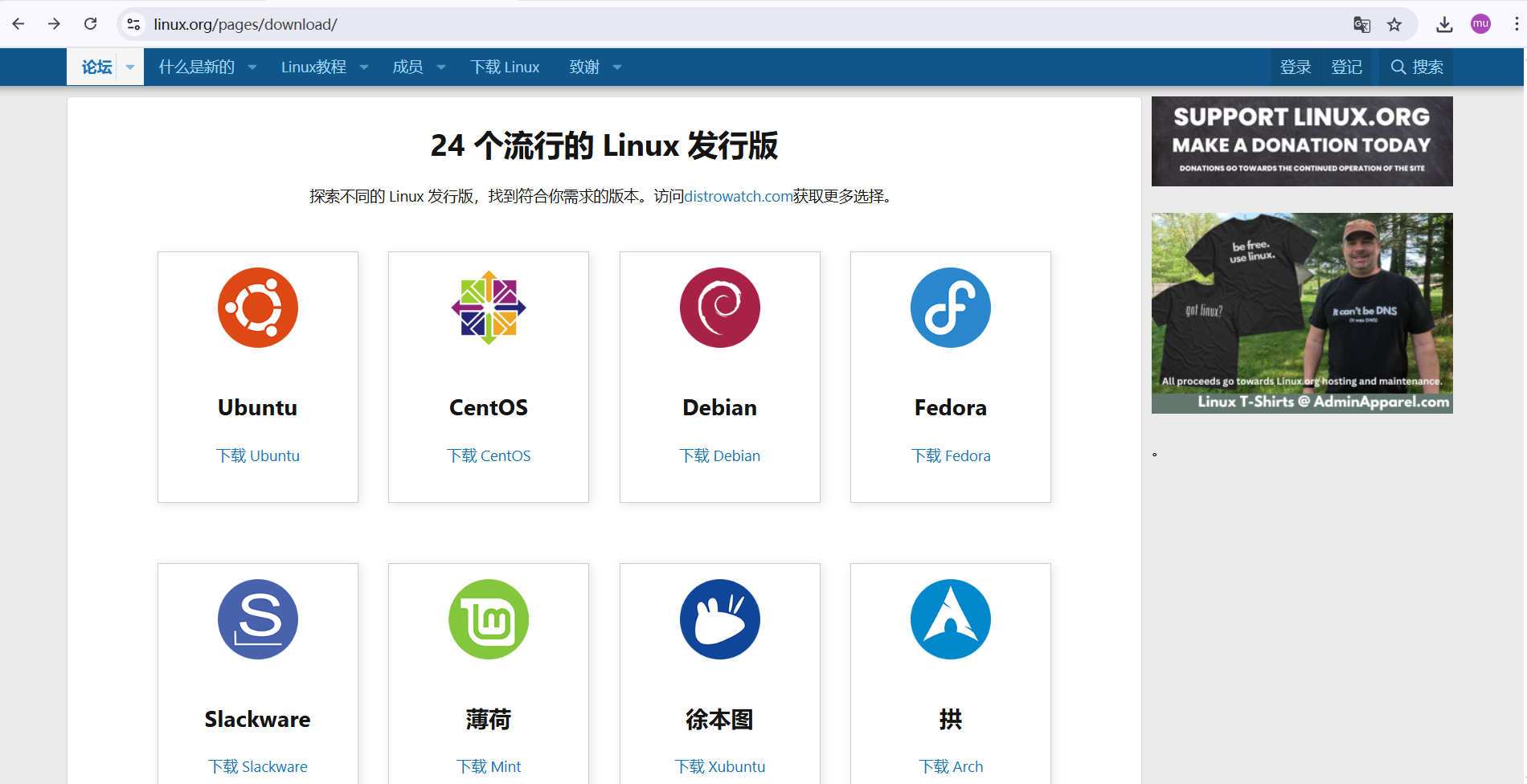Click the 登记 register button
The height and width of the screenshot is (784, 1527).
click(1346, 67)
